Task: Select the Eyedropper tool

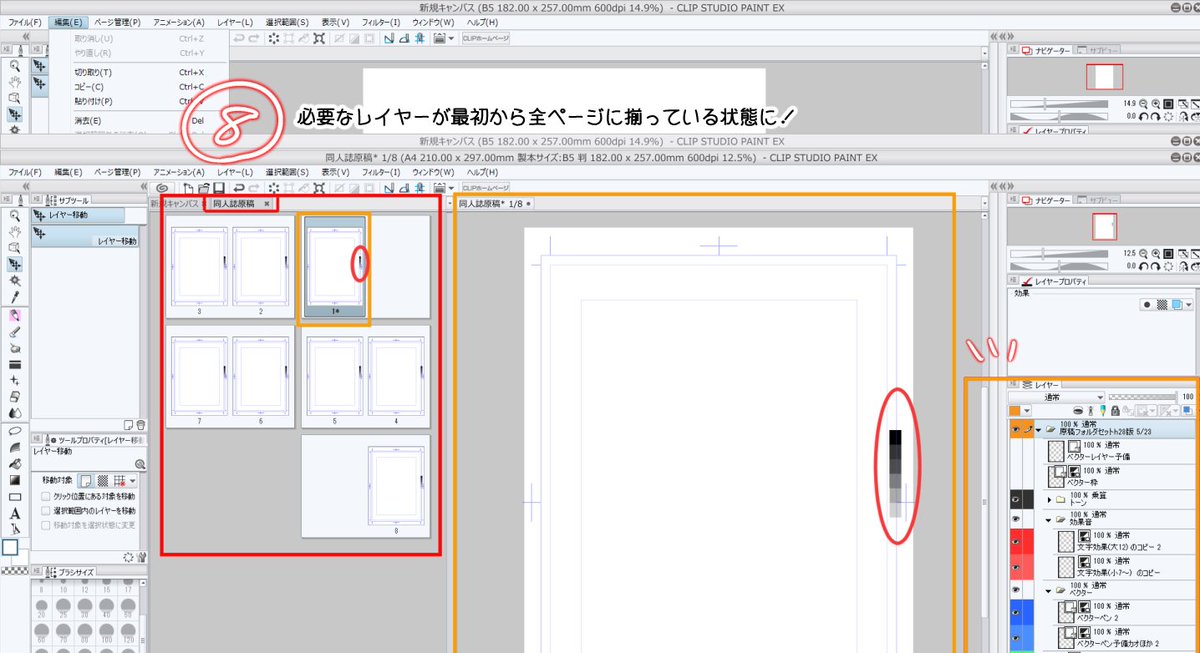Action: 15,297
